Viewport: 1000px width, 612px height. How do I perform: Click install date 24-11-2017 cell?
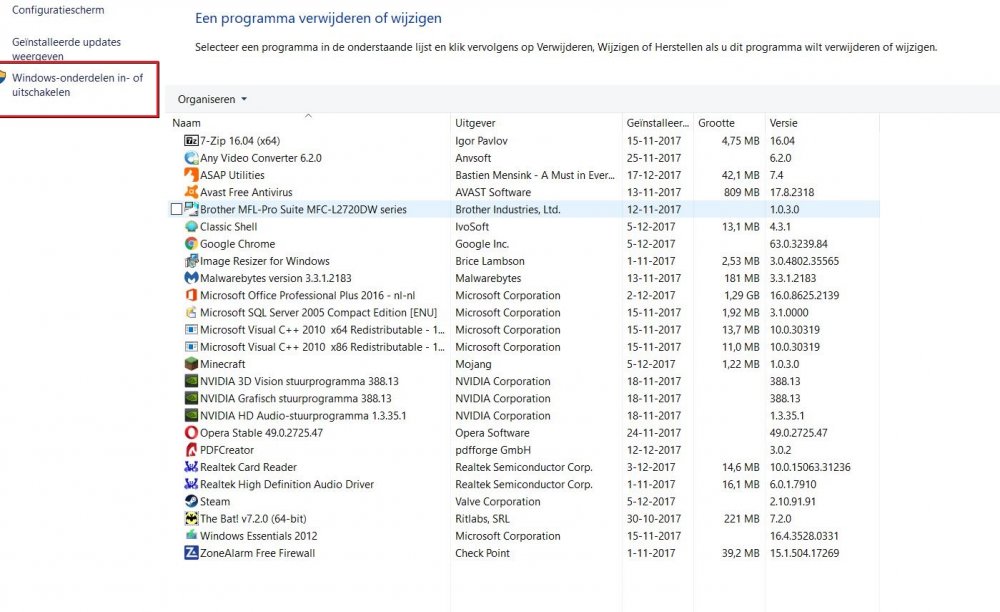point(654,433)
